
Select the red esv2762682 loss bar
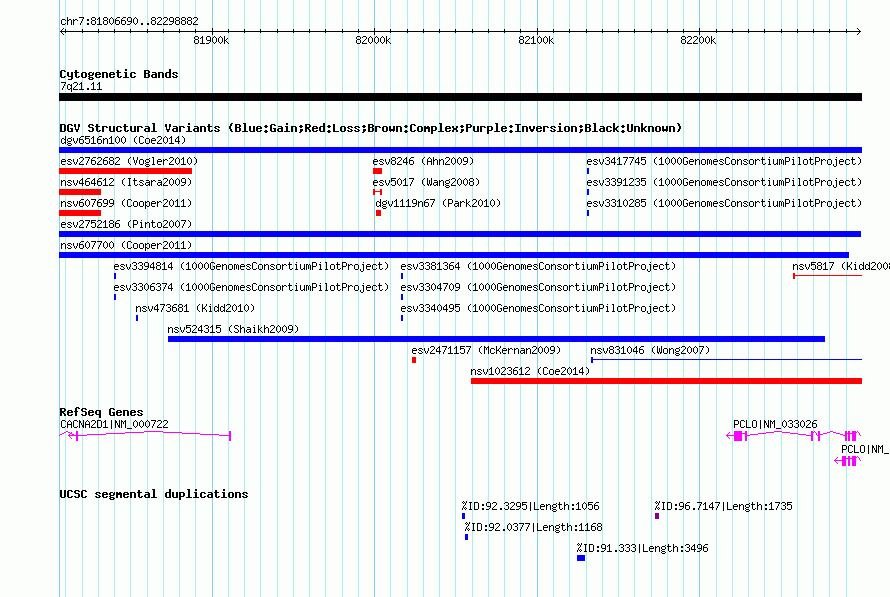click(x=125, y=171)
